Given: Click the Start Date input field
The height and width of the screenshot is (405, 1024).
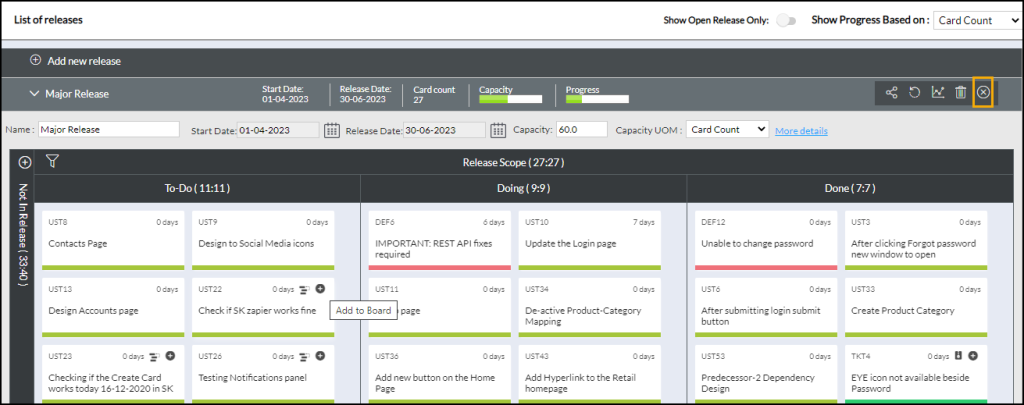Looking at the screenshot, I should pos(278,130).
